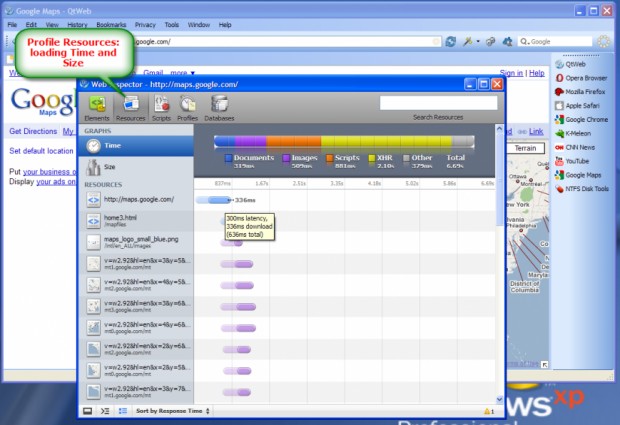The image size is (620, 425).
Task: Select the http://maps.google.com/ resource row
Action: (x=136, y=200)
